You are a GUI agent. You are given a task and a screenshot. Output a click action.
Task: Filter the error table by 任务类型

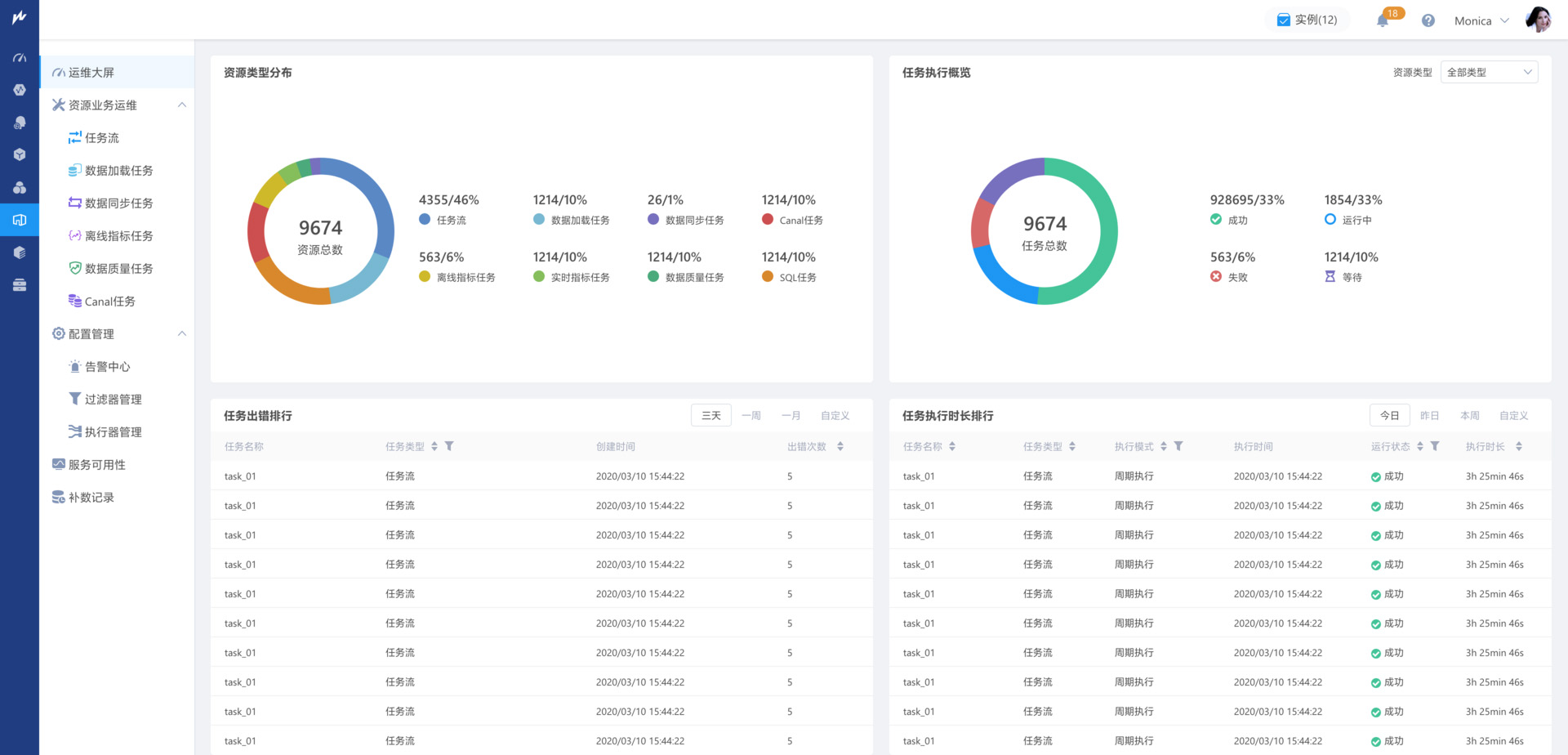[449, 446]
